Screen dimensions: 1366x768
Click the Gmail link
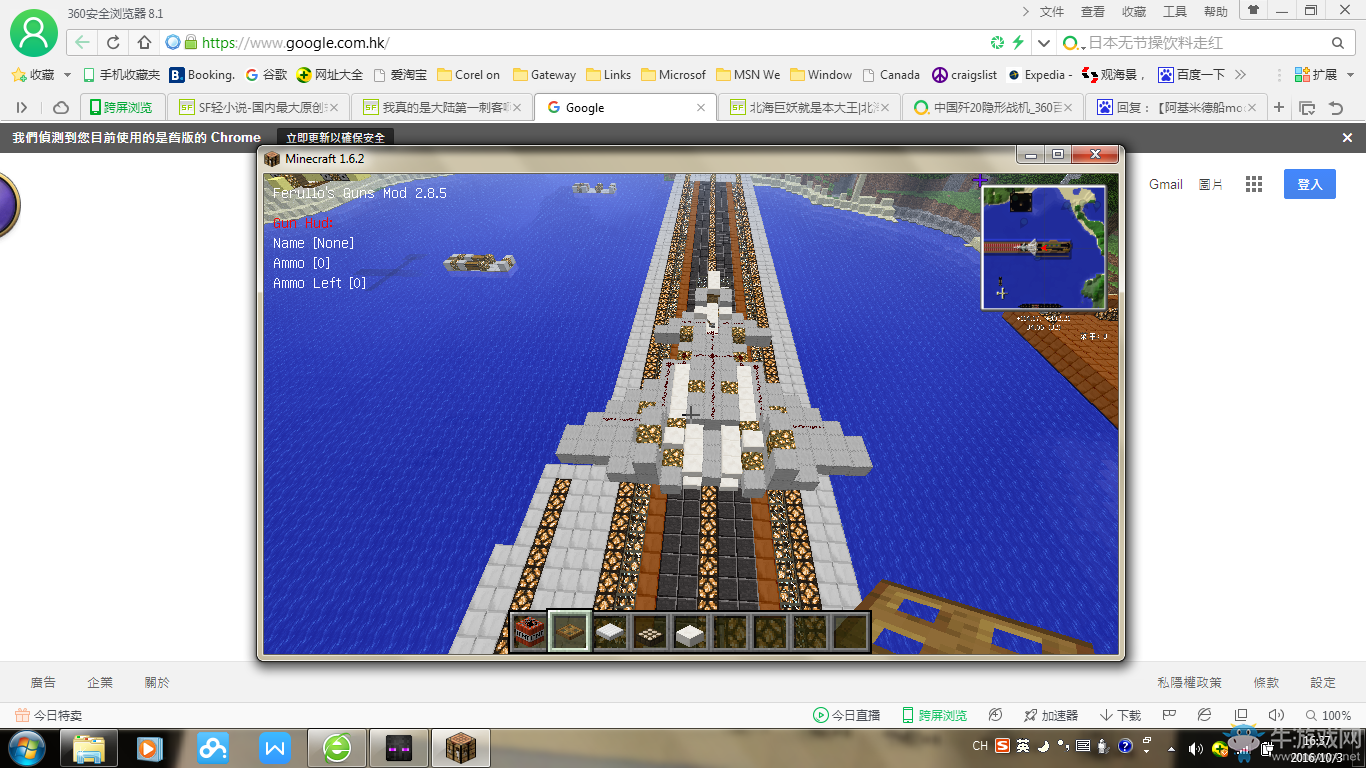[x=1165, y=184]
